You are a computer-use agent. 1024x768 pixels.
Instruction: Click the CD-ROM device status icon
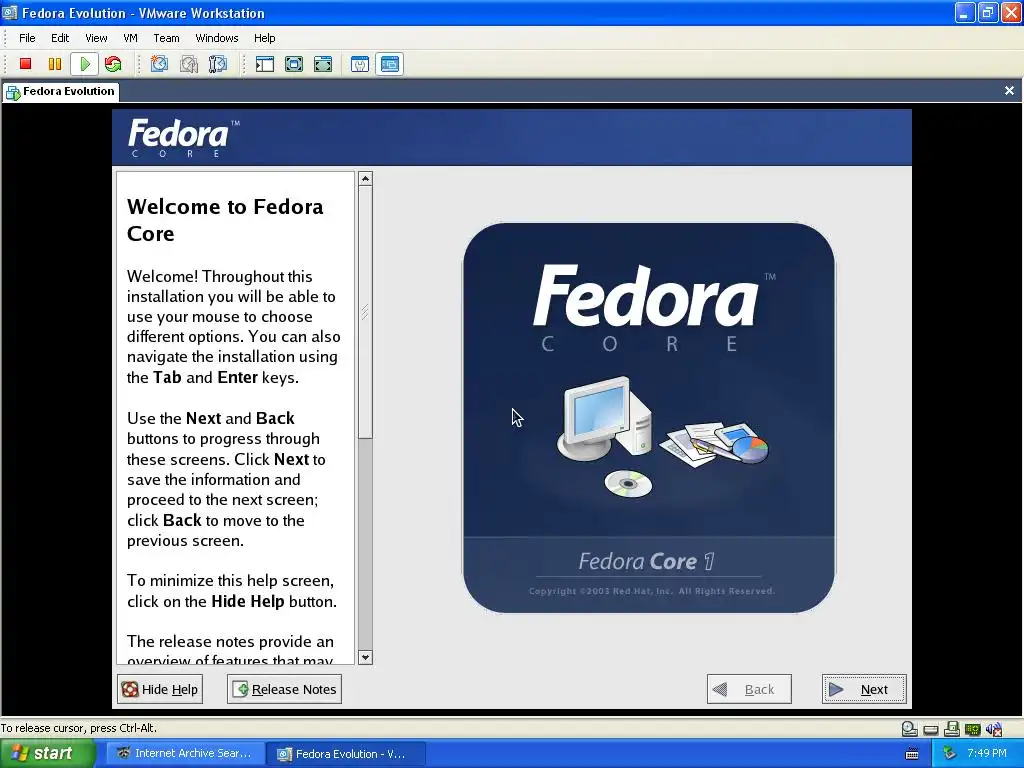point(909,729)
